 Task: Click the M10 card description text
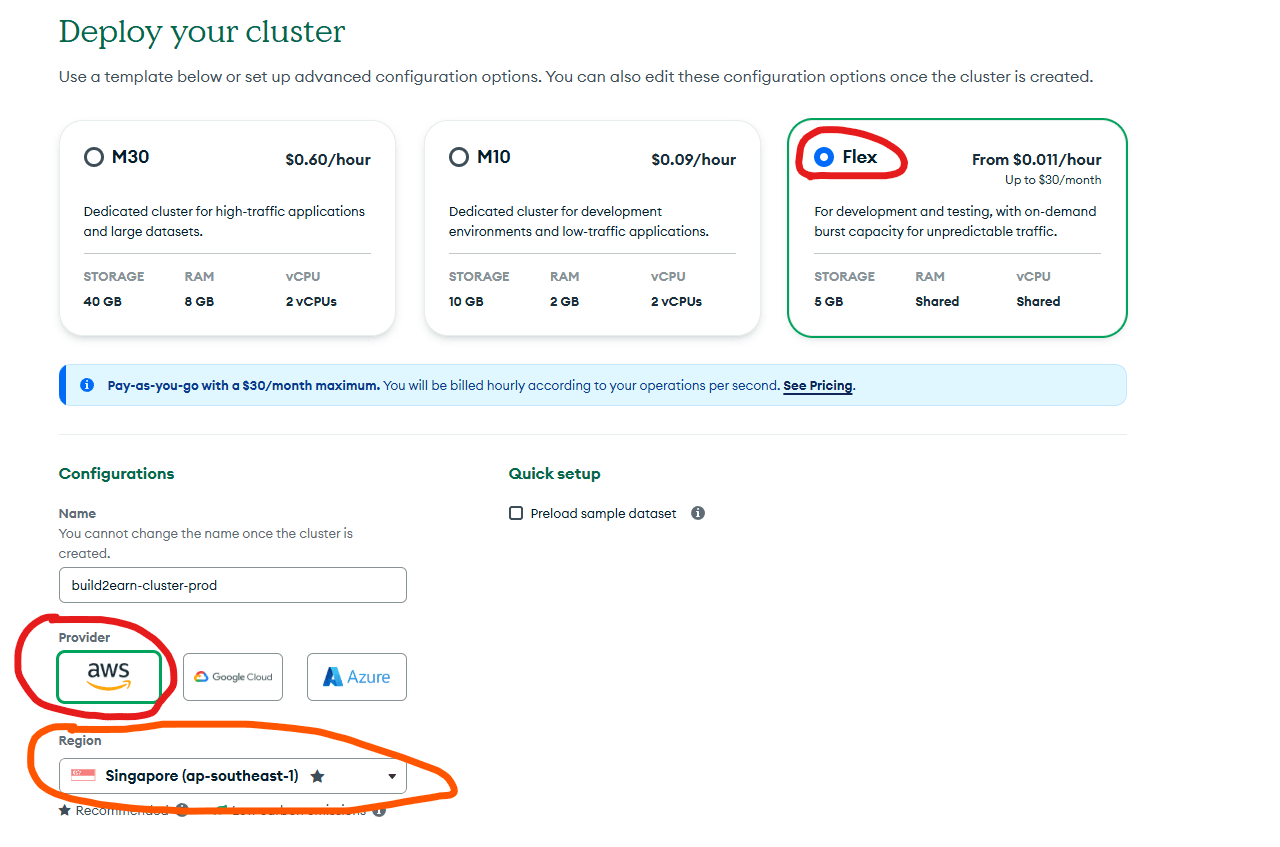(578, 221)
